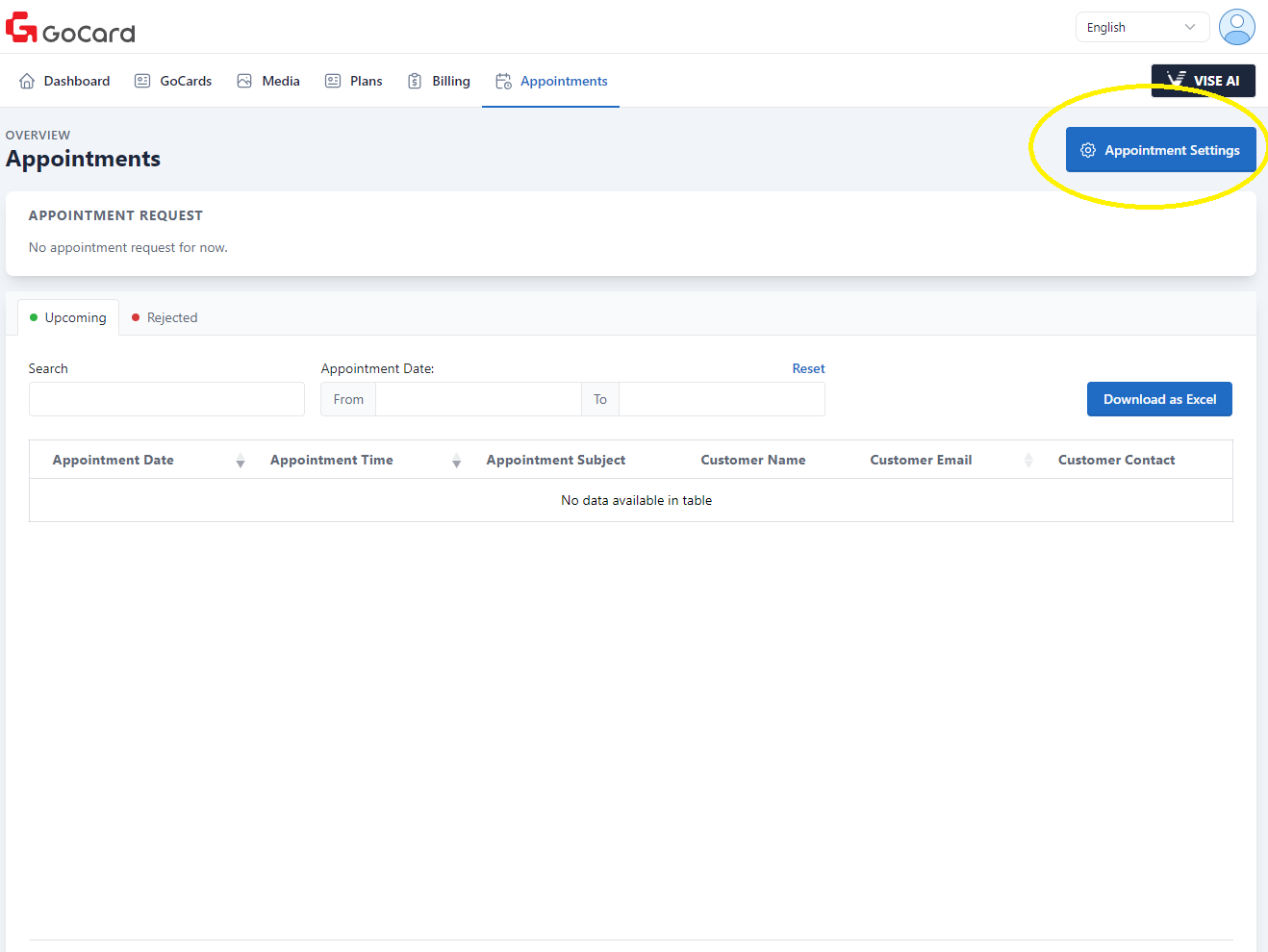Launch the VISE AI assistant

point(1203,81)
